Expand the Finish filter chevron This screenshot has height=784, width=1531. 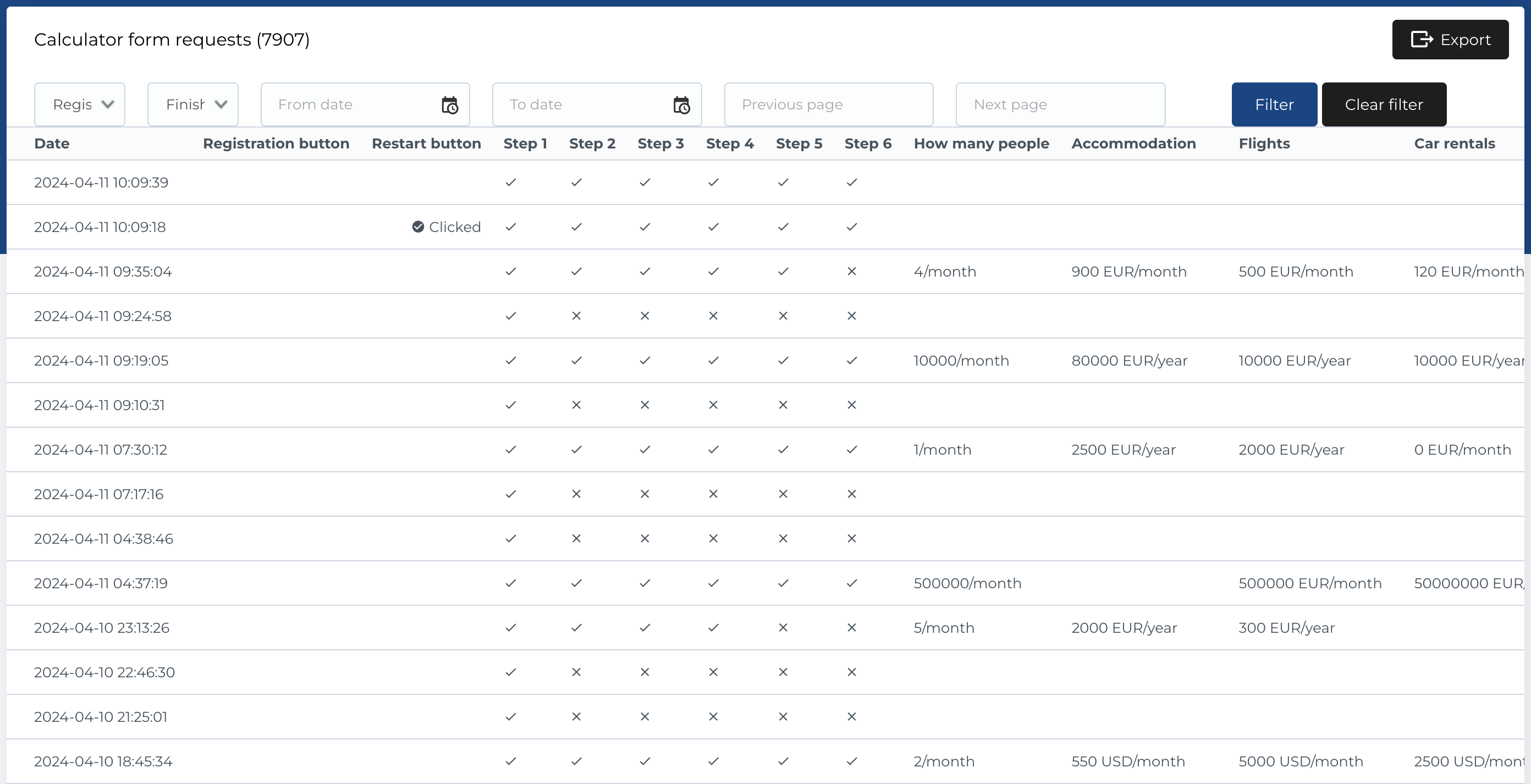[221, 104]
